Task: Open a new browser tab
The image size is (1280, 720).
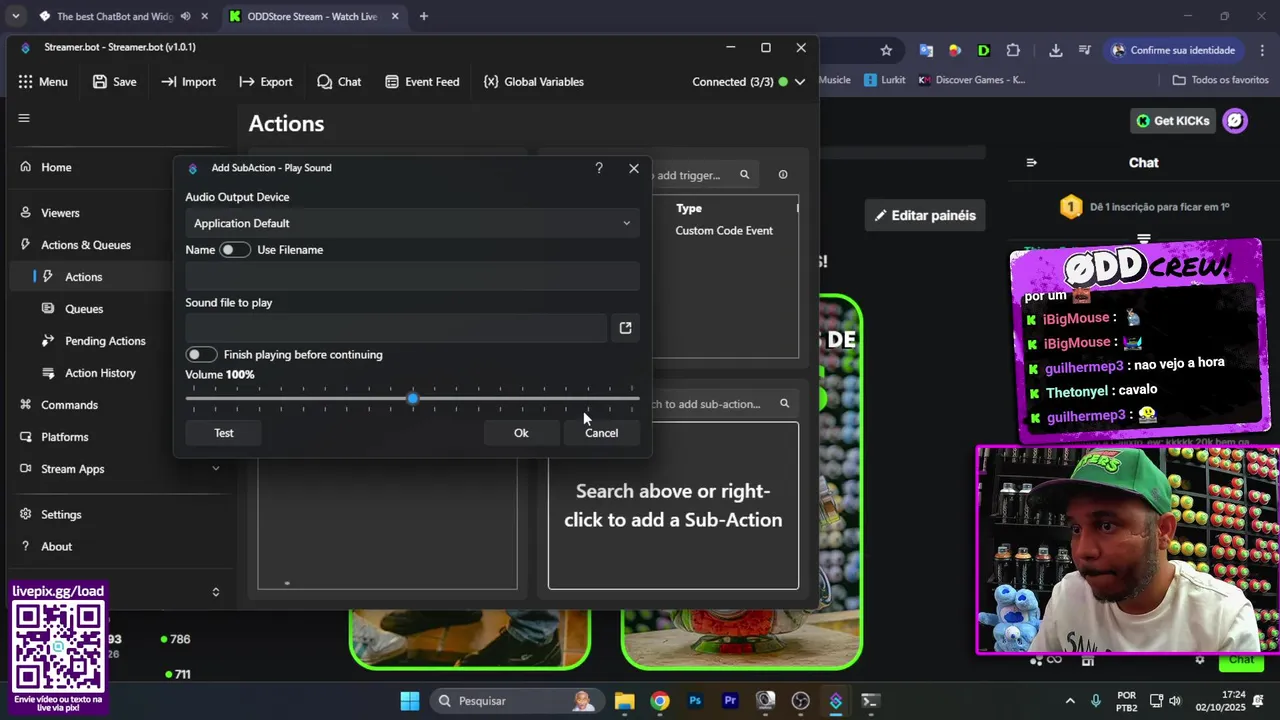Action: [424, 16]
